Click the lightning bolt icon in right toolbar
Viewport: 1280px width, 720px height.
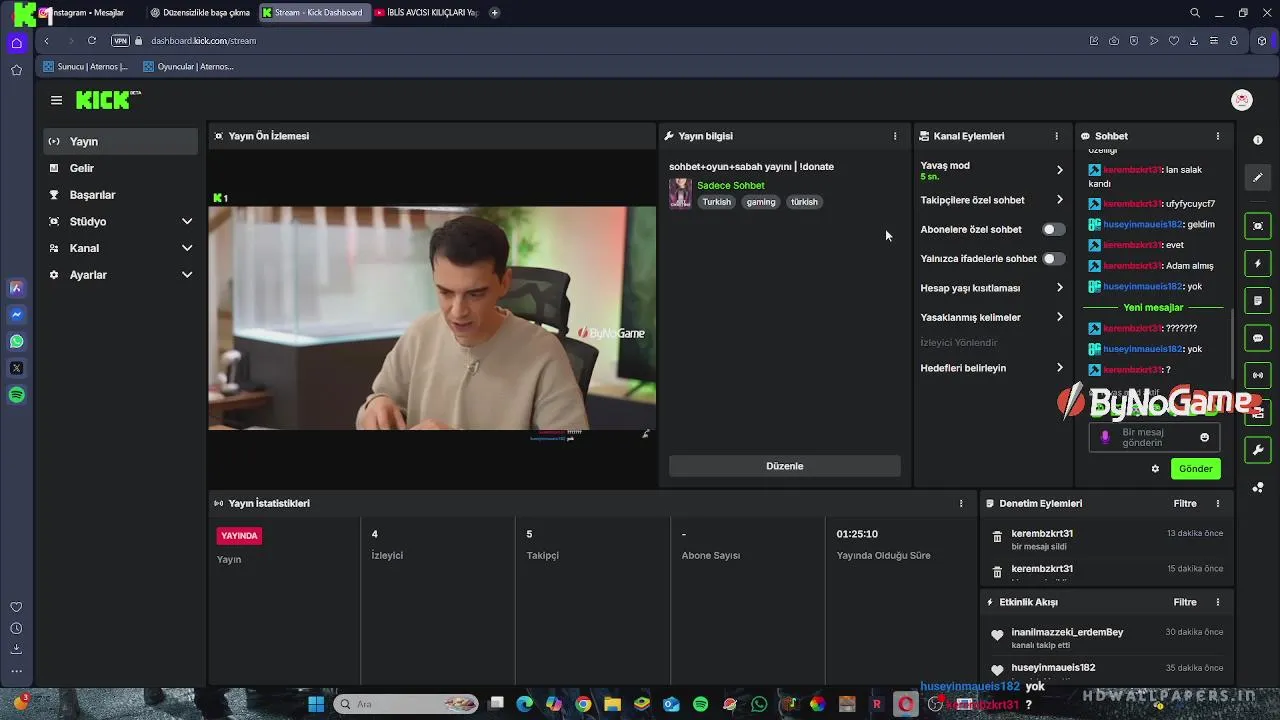coord(1258,264)
